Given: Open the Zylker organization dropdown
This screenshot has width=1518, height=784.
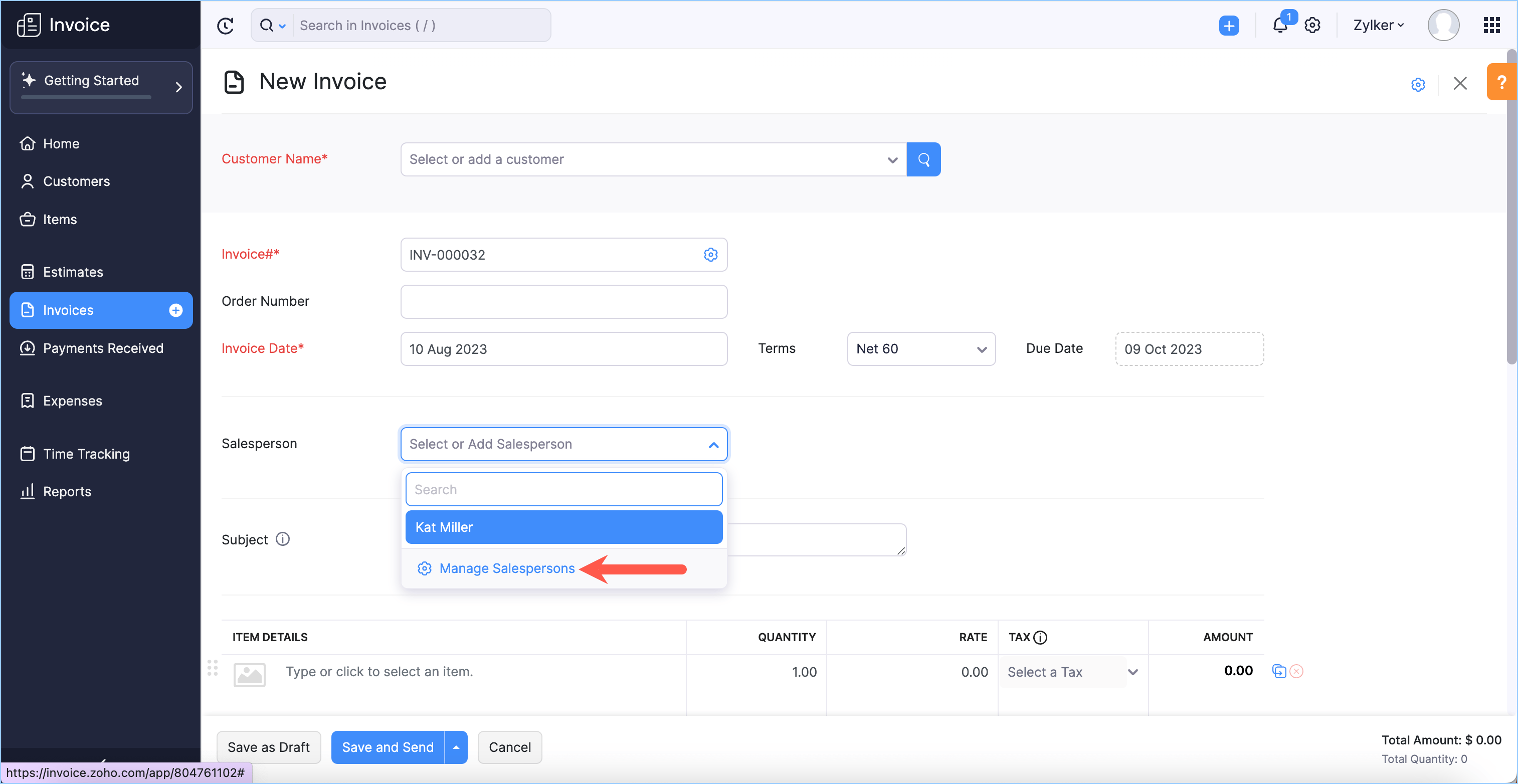Looking at the screenshot, I should [x=1378, y=26].
